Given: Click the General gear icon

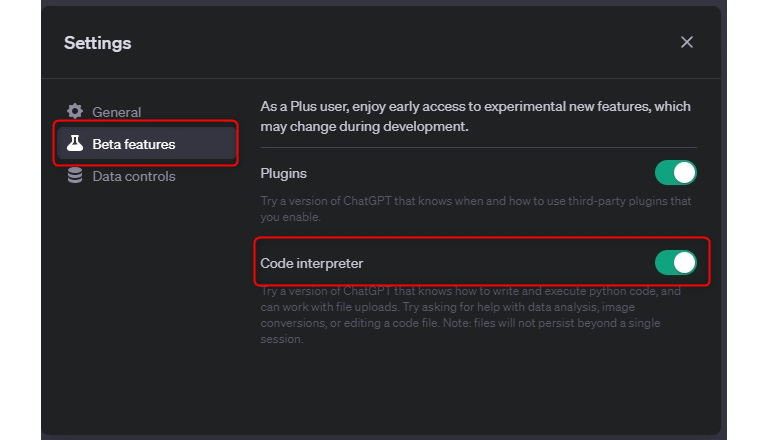Looking at the screenshot, I should pyautogui.click(x=75, y=111).
